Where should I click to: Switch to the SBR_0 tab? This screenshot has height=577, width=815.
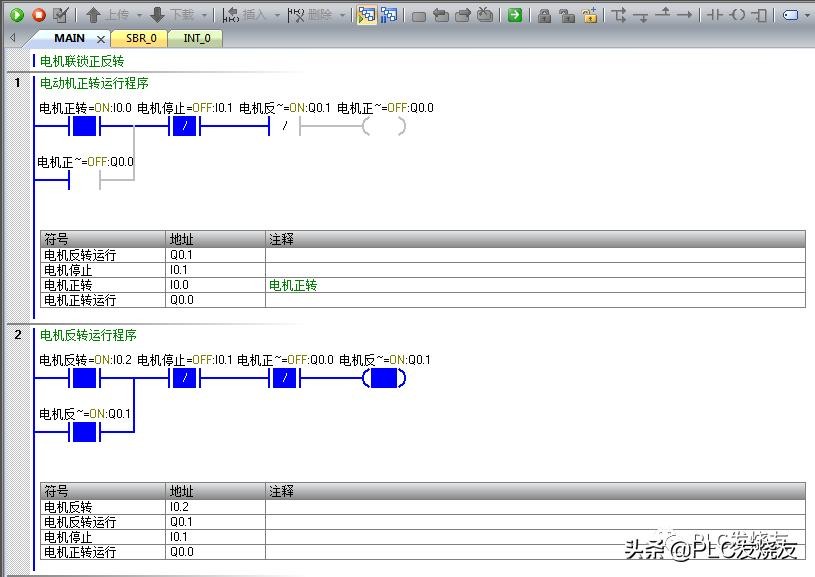(141, 38)
